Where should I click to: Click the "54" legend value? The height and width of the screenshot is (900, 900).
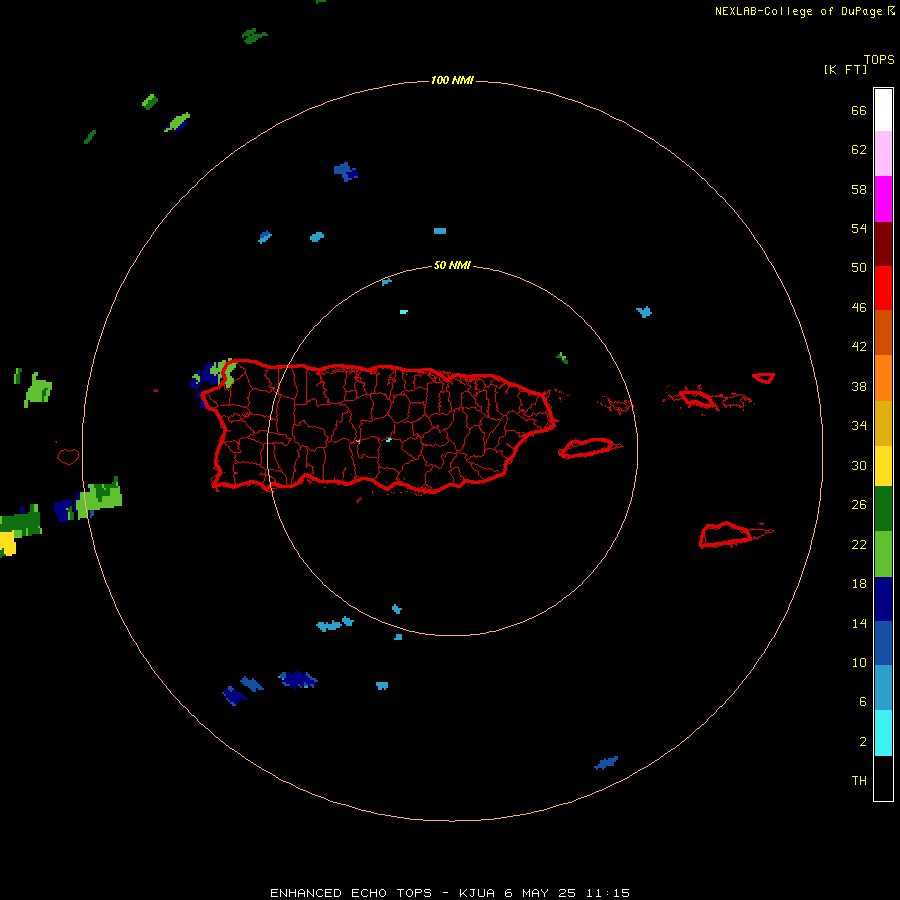tap(859, 228)
